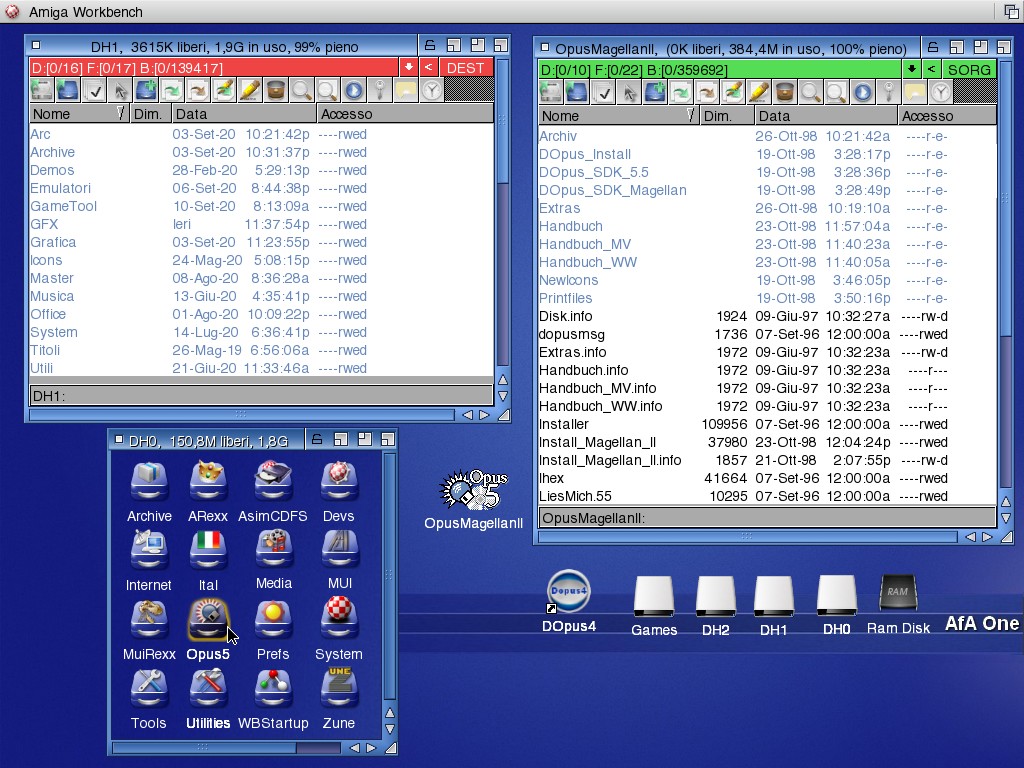Image resolution: width=1024 pixels, height=768 pixels.
Task: Open the down-arrow menu in DH1 status bar
Action: coord(408,67)
